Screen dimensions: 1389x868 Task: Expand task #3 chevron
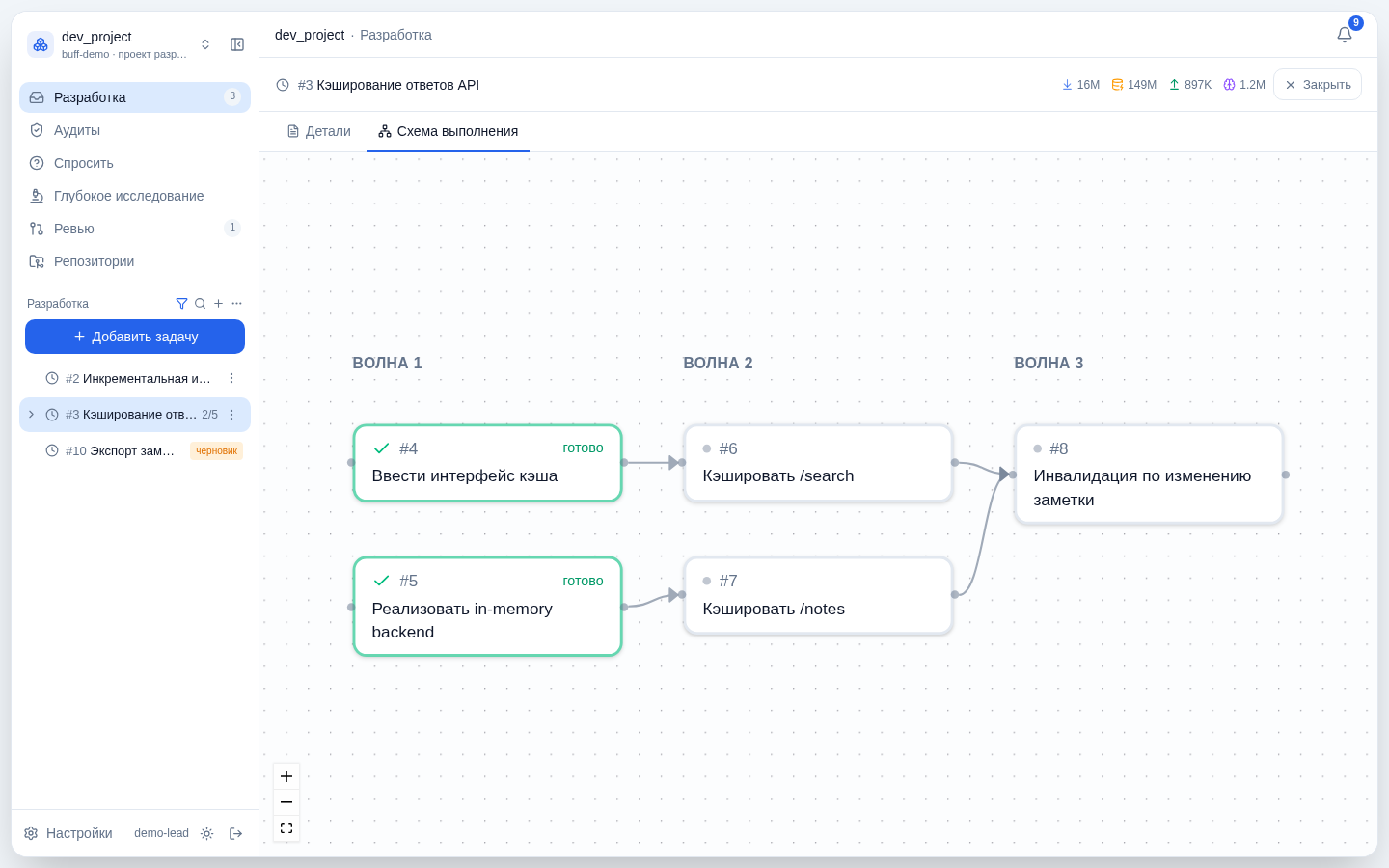[x=31, y=415]
